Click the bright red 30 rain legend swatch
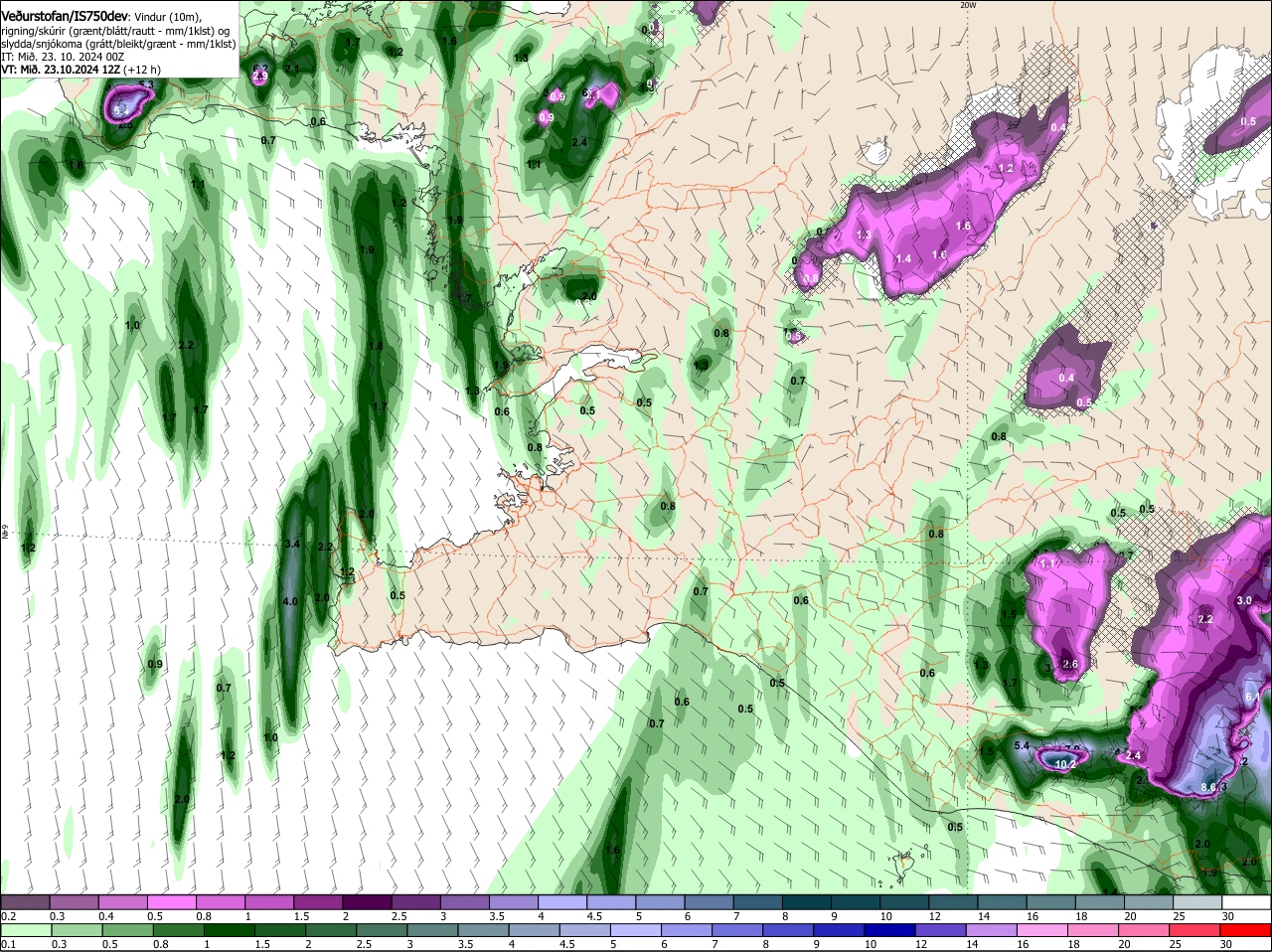1272x952 pixels. click(x=1247, y=929)
